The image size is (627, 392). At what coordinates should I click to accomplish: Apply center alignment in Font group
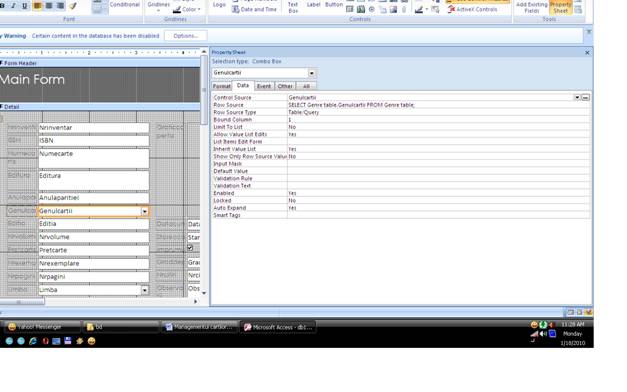click(x=49, y=6)
